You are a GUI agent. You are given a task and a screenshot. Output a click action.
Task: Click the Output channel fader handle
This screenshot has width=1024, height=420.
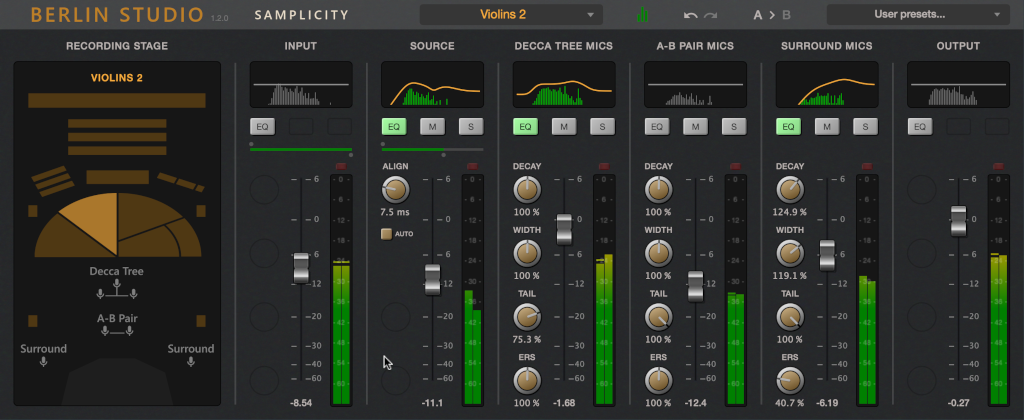pos(958,221)
